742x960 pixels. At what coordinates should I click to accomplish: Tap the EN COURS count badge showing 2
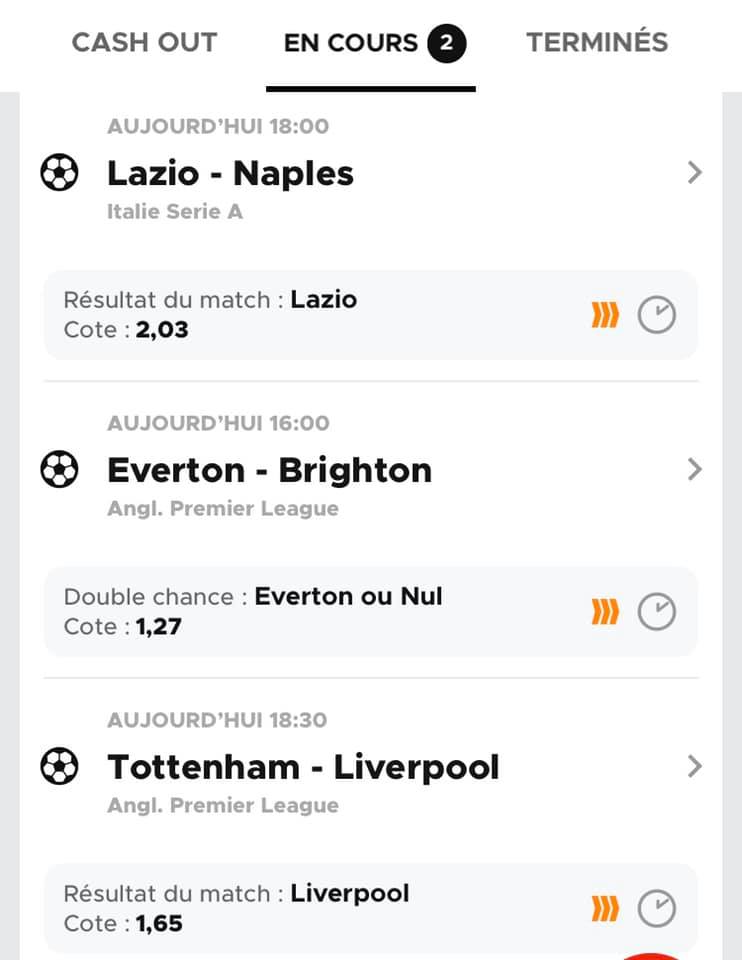pos(447,43)
